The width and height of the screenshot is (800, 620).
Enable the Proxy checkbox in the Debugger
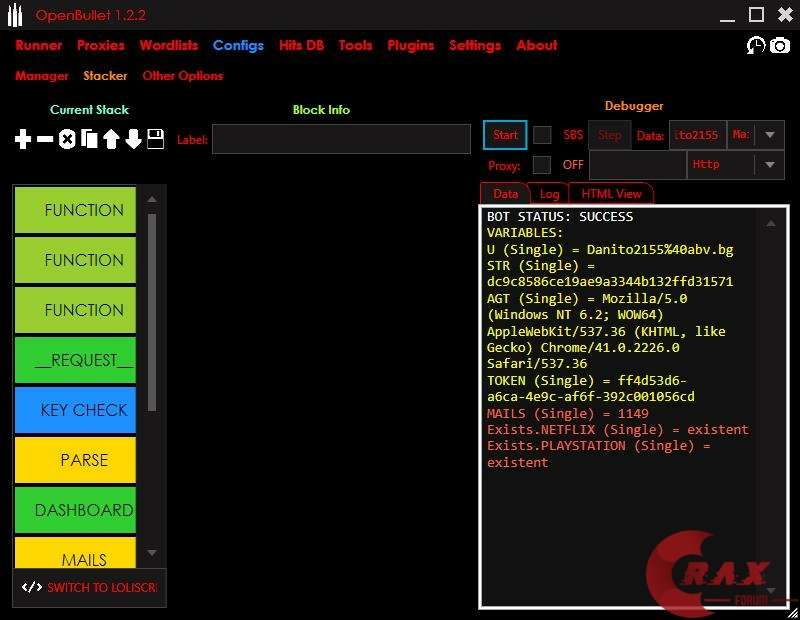click(541, 165)
